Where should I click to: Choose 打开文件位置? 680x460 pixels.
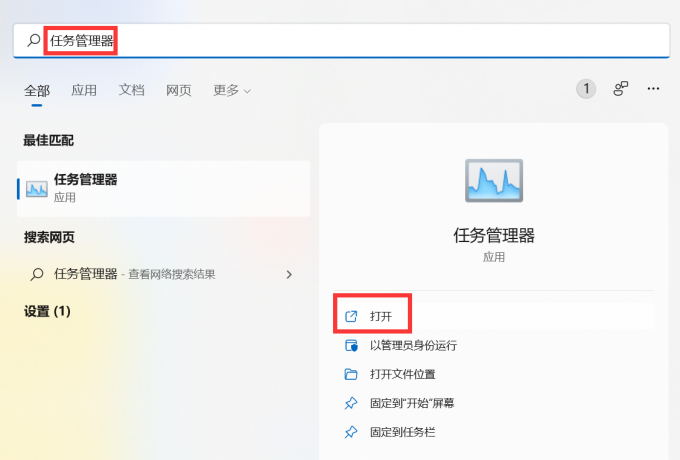point(494,374)
